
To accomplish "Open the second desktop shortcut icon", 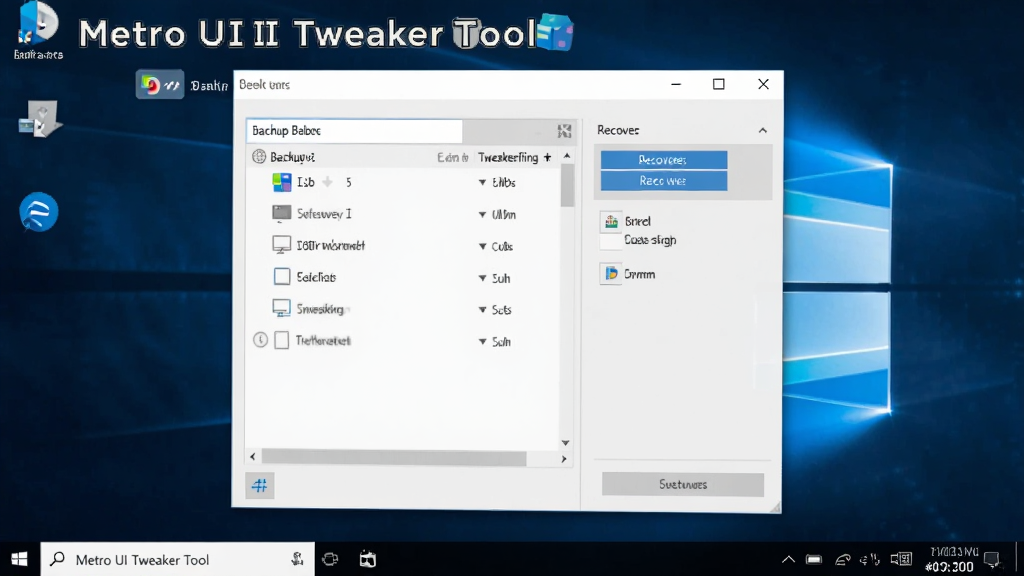I will coord(39,119).
